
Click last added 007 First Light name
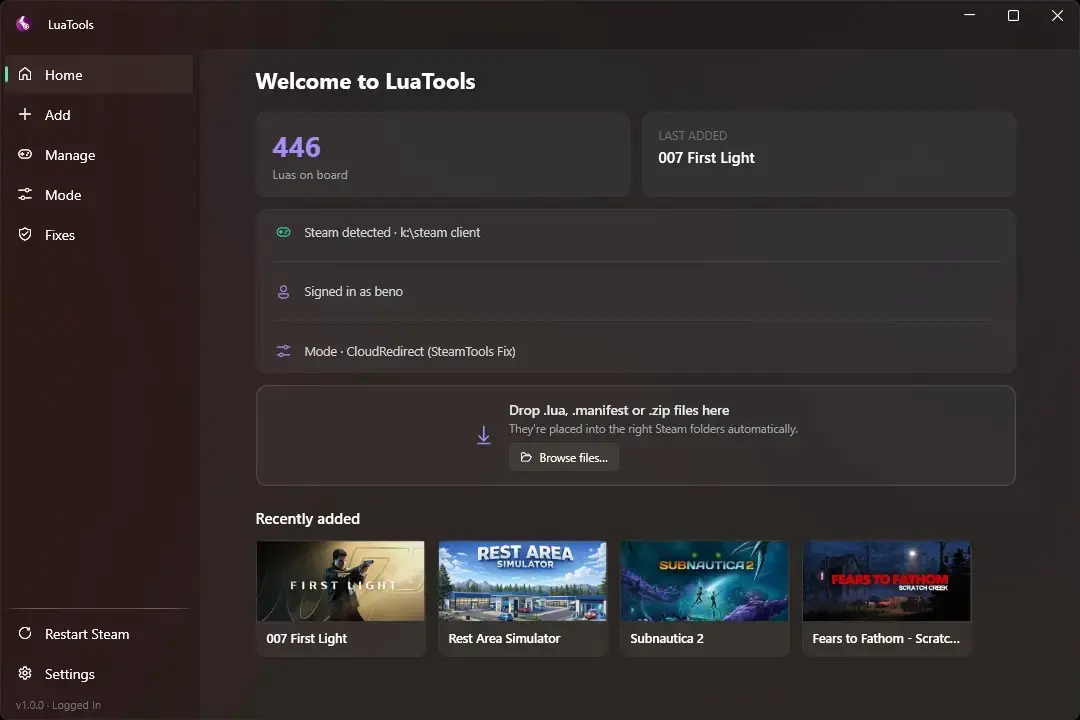706,158
